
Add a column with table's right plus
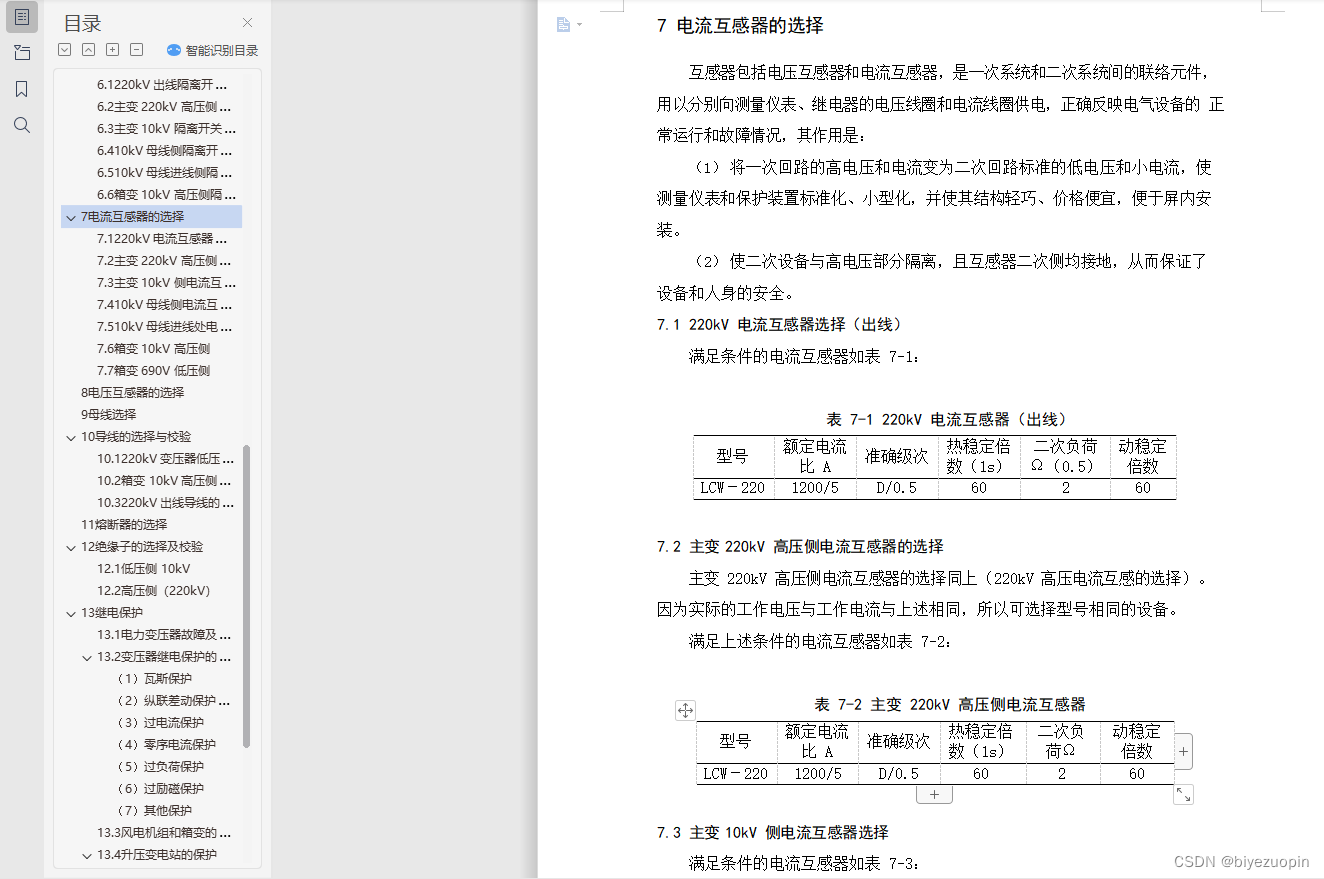pyautogui.click(x=1183, y=750)
